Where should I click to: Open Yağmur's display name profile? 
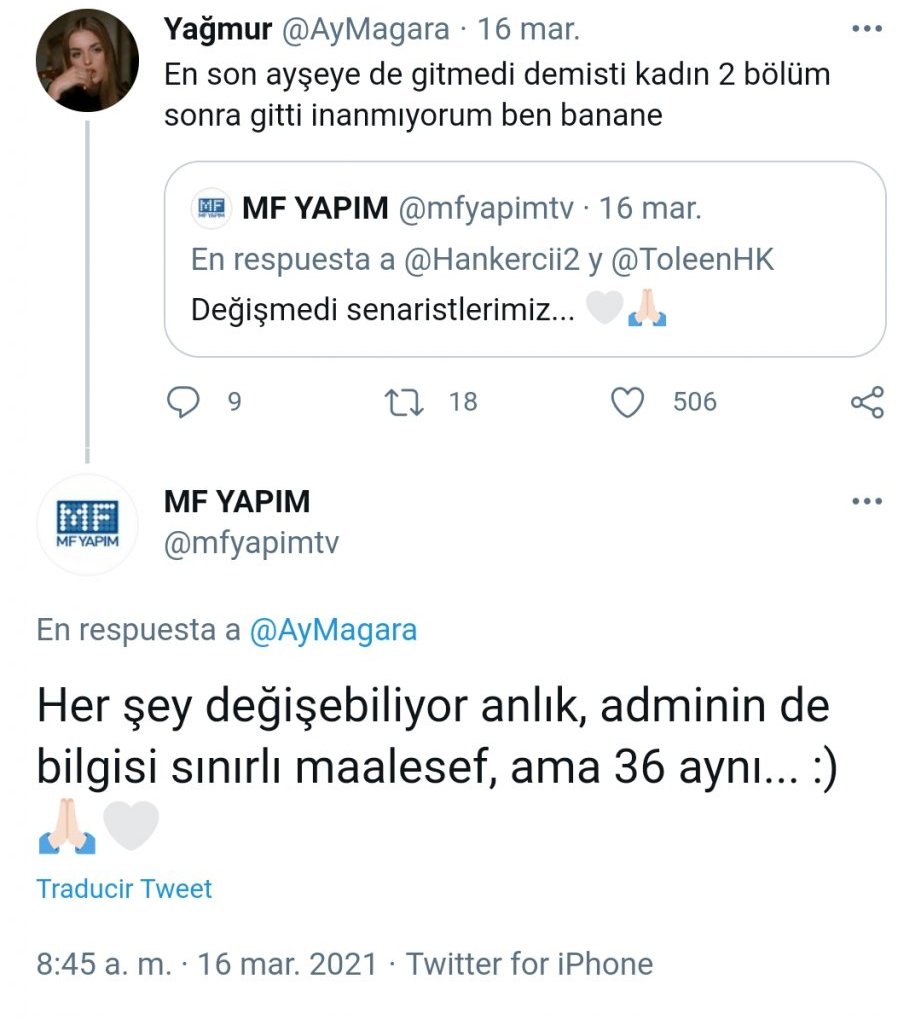click(x=217, y=30)
